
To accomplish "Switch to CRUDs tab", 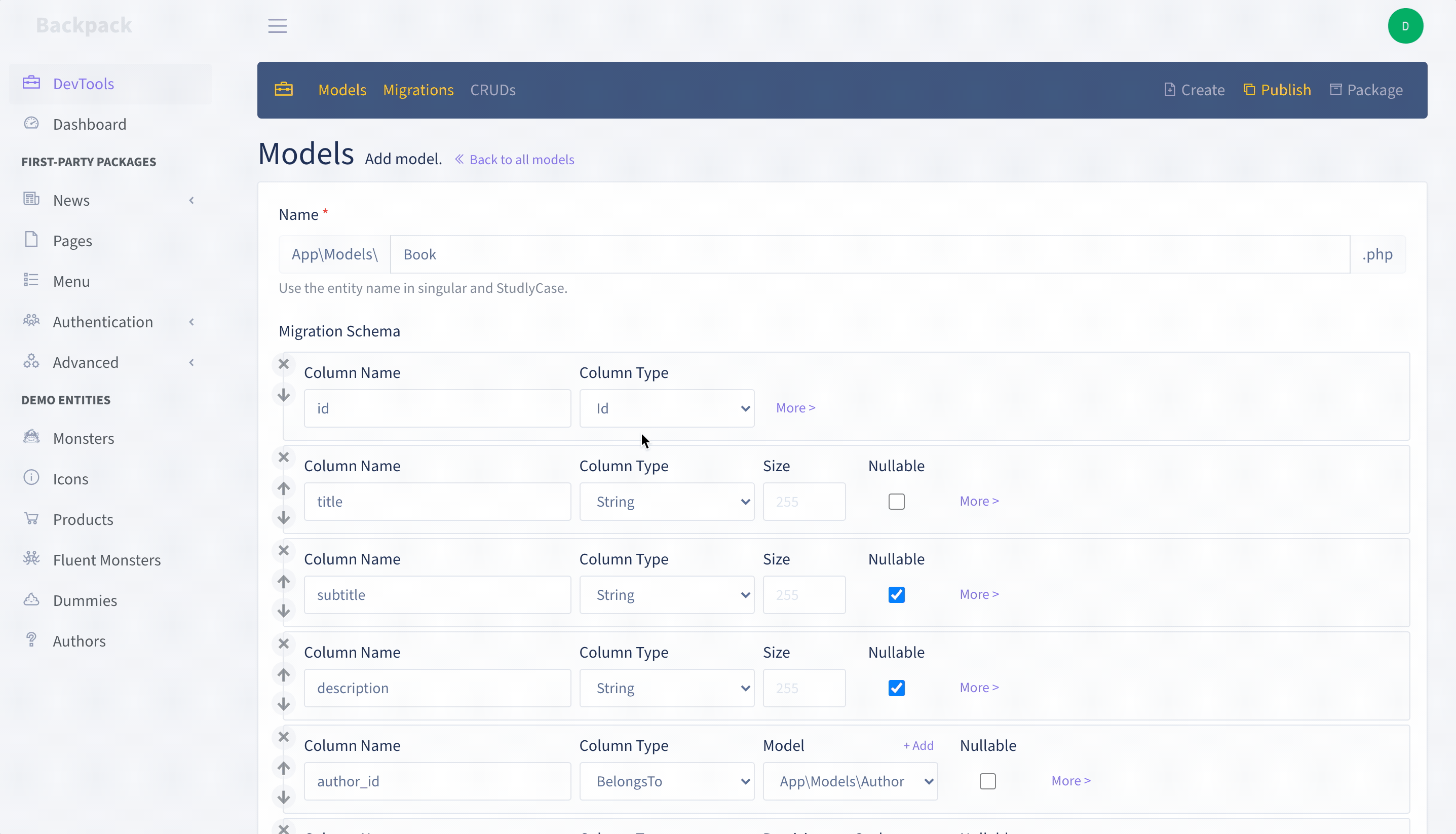I will pyautogui.click(x=493, y=90).
